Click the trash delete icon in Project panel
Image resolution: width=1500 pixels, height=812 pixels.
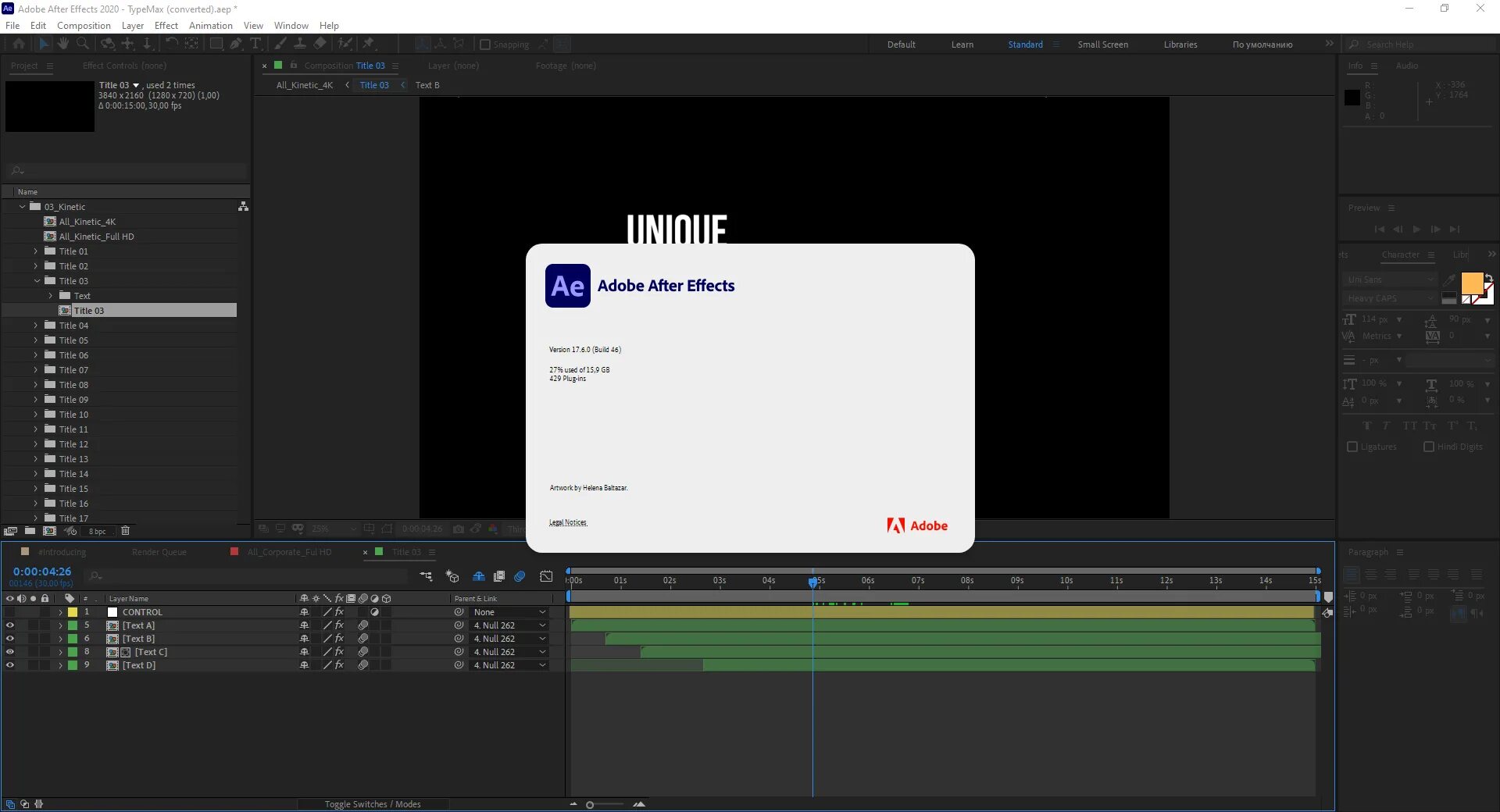click(x=125, y=531)
